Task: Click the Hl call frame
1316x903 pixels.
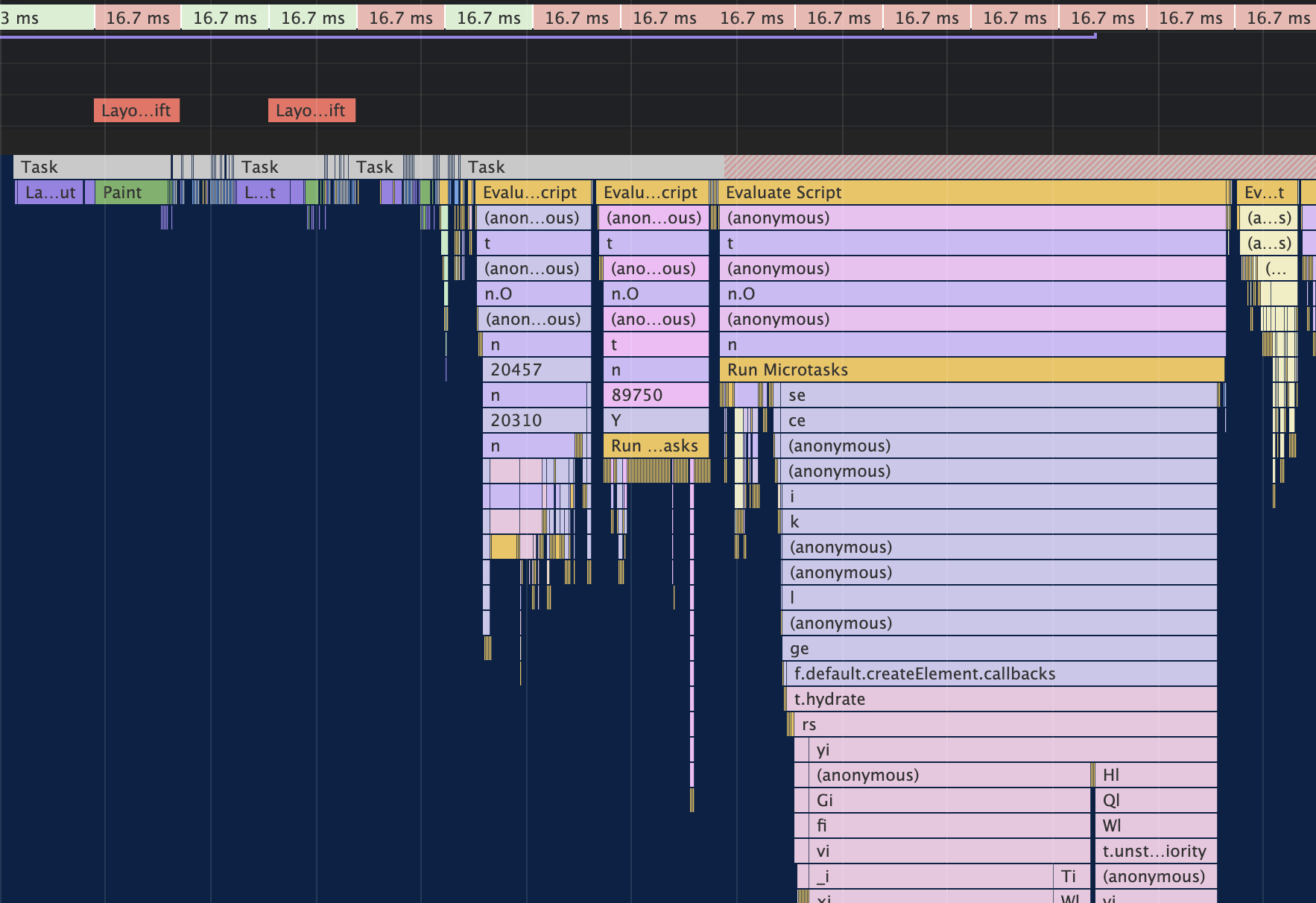Action: click(x=1156, y=775)
